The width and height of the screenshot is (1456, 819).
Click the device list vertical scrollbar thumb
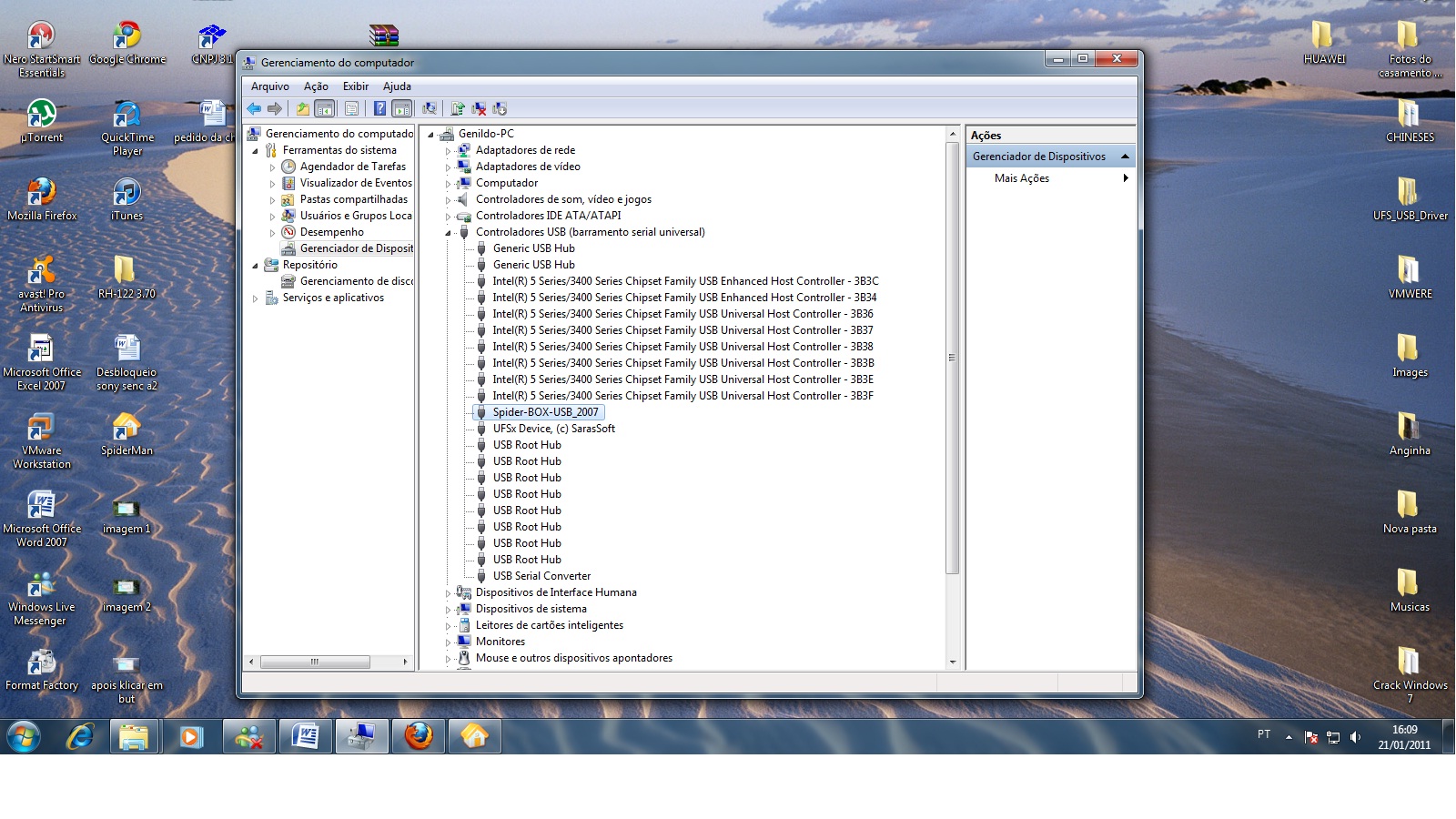[952, 358]
